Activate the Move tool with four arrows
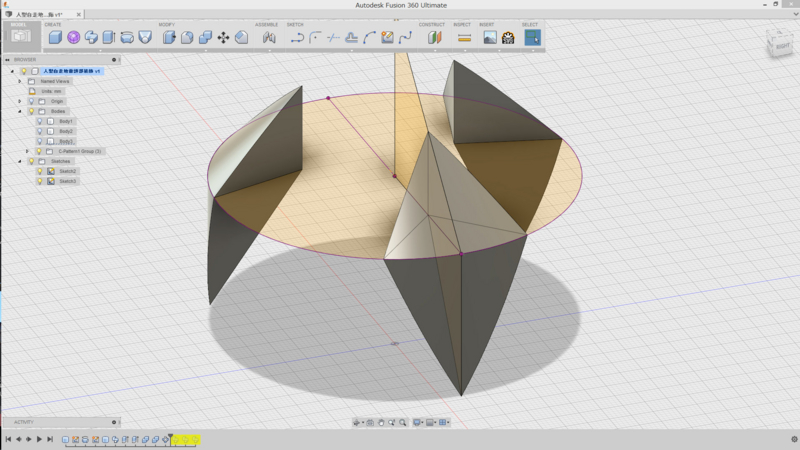The height and width of the screenshot is (450, 800). (x=223, y=37)
